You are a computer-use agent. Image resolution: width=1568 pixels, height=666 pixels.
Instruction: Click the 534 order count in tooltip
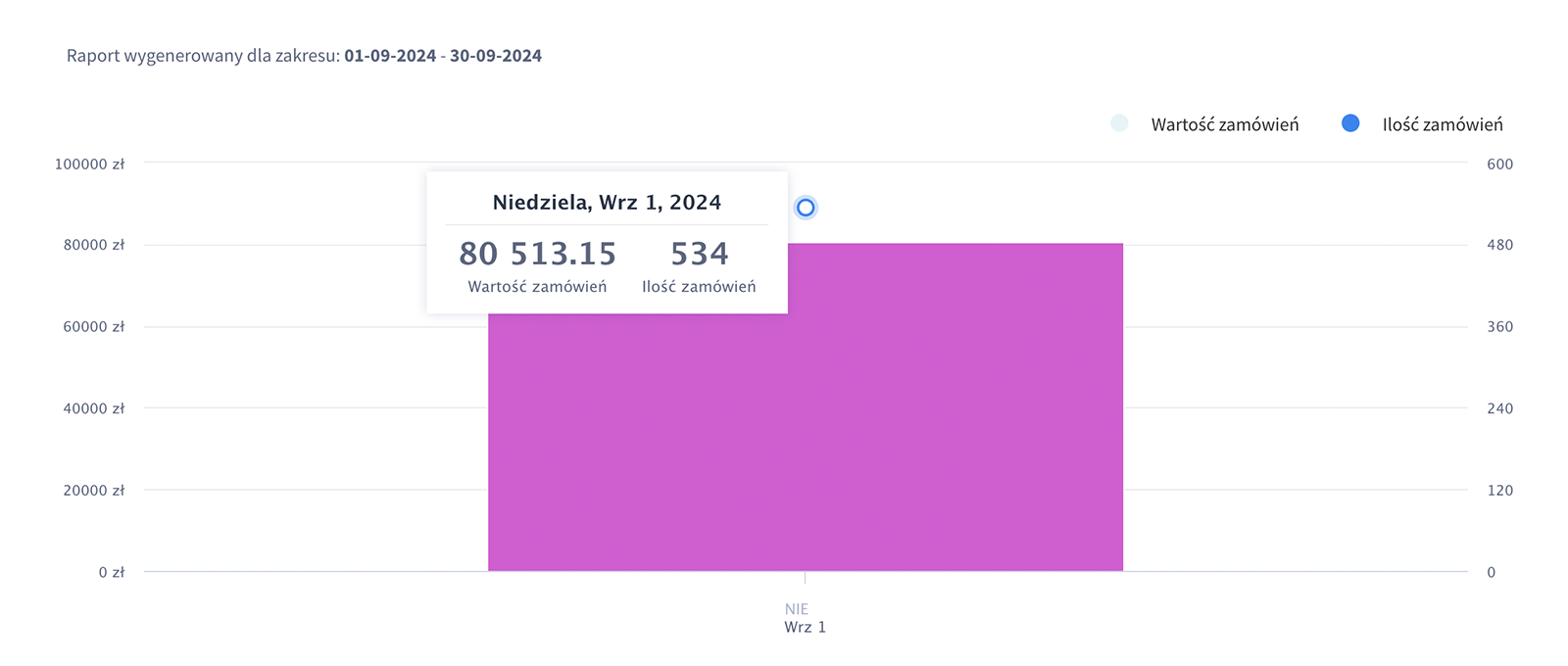699,254
